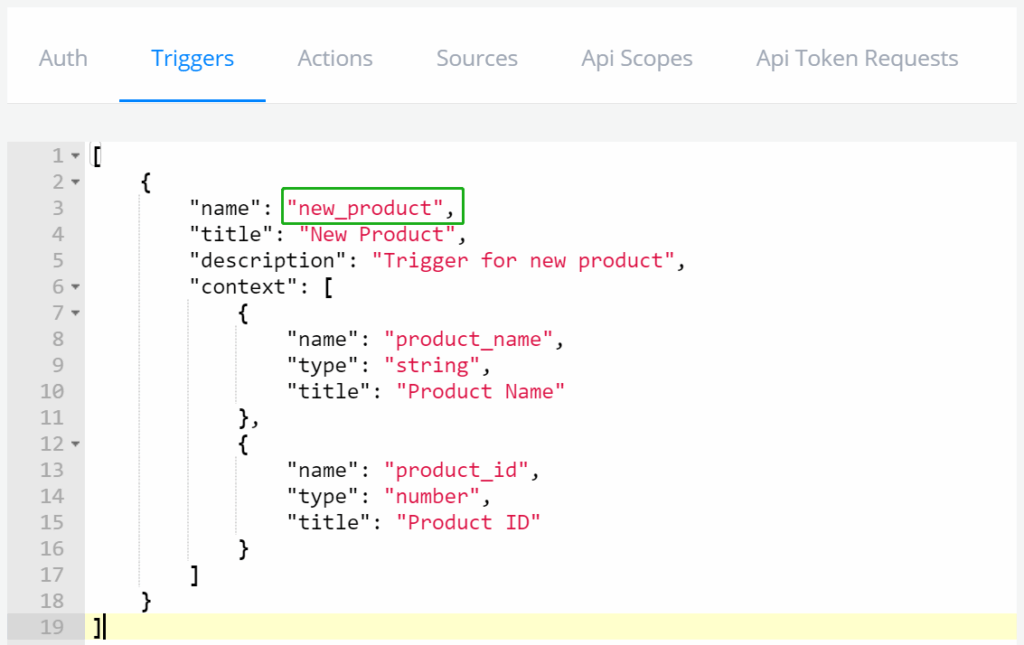Select the Api Scopes tab
The height and width of the screenshot is (645, 1024).
(637, 59)
